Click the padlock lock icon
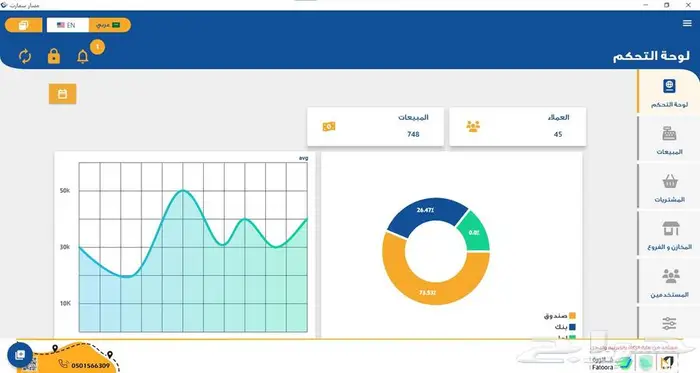Image resolution: width=700 pixels, height=373 pixels. [54, 56]
